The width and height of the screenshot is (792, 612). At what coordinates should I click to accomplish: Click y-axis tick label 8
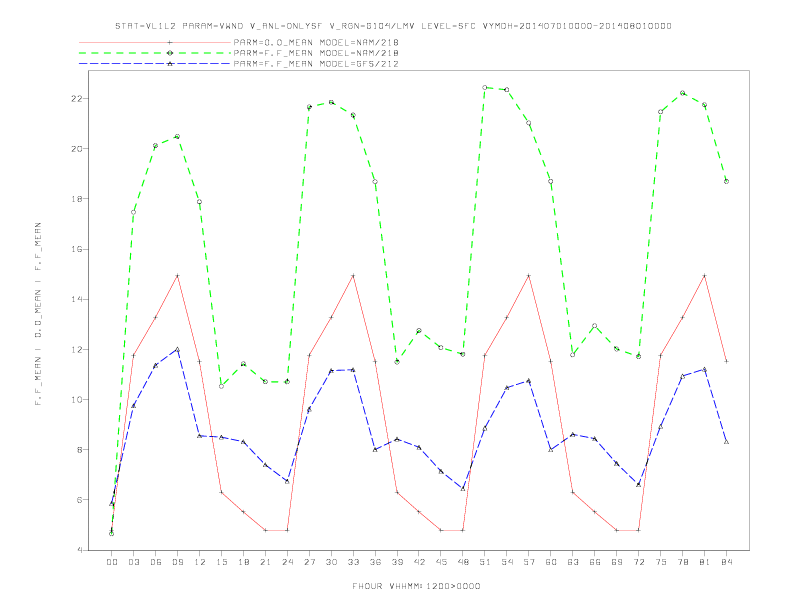click(x=79, y=449)
